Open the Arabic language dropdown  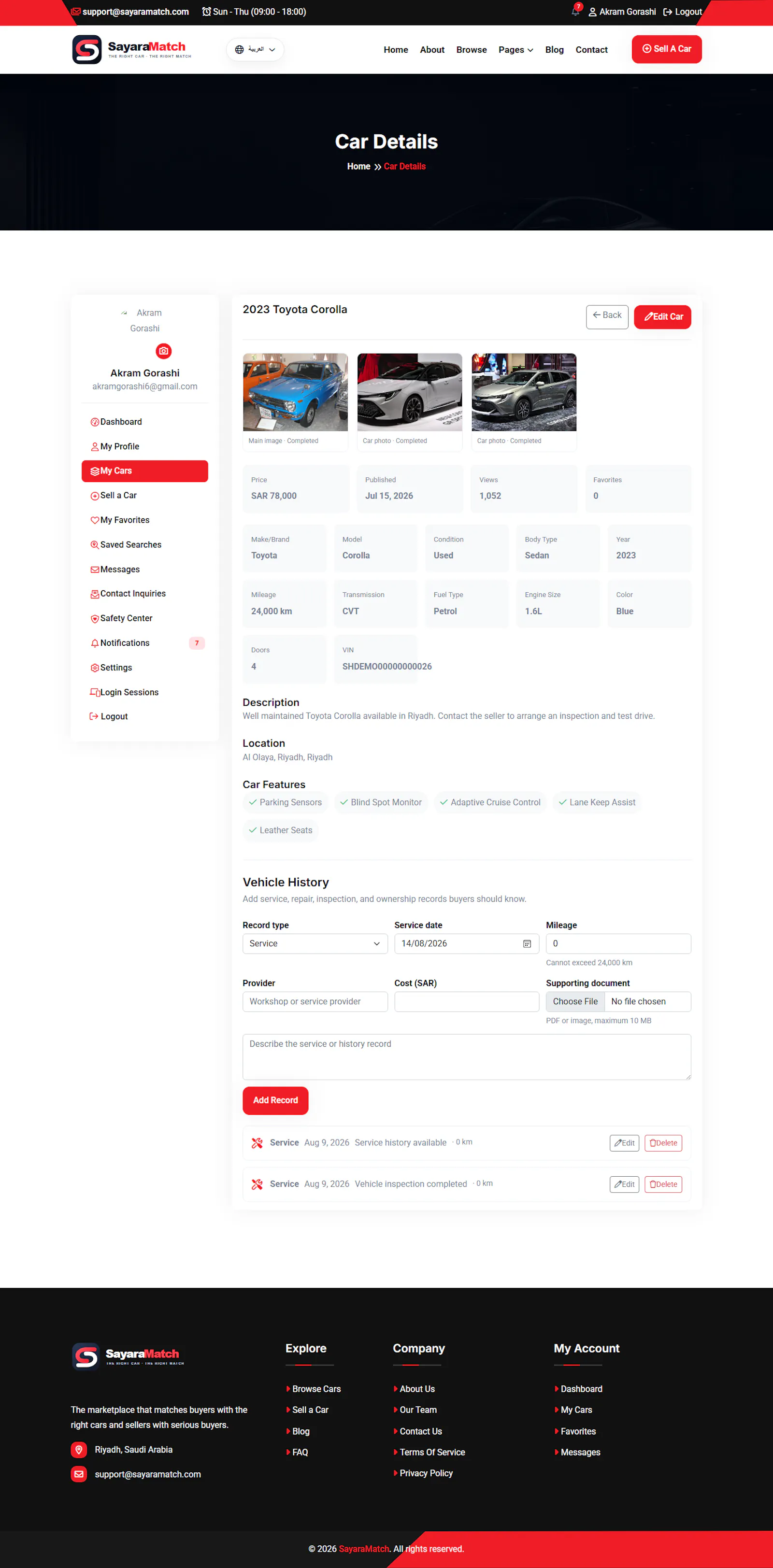(255, 50)
